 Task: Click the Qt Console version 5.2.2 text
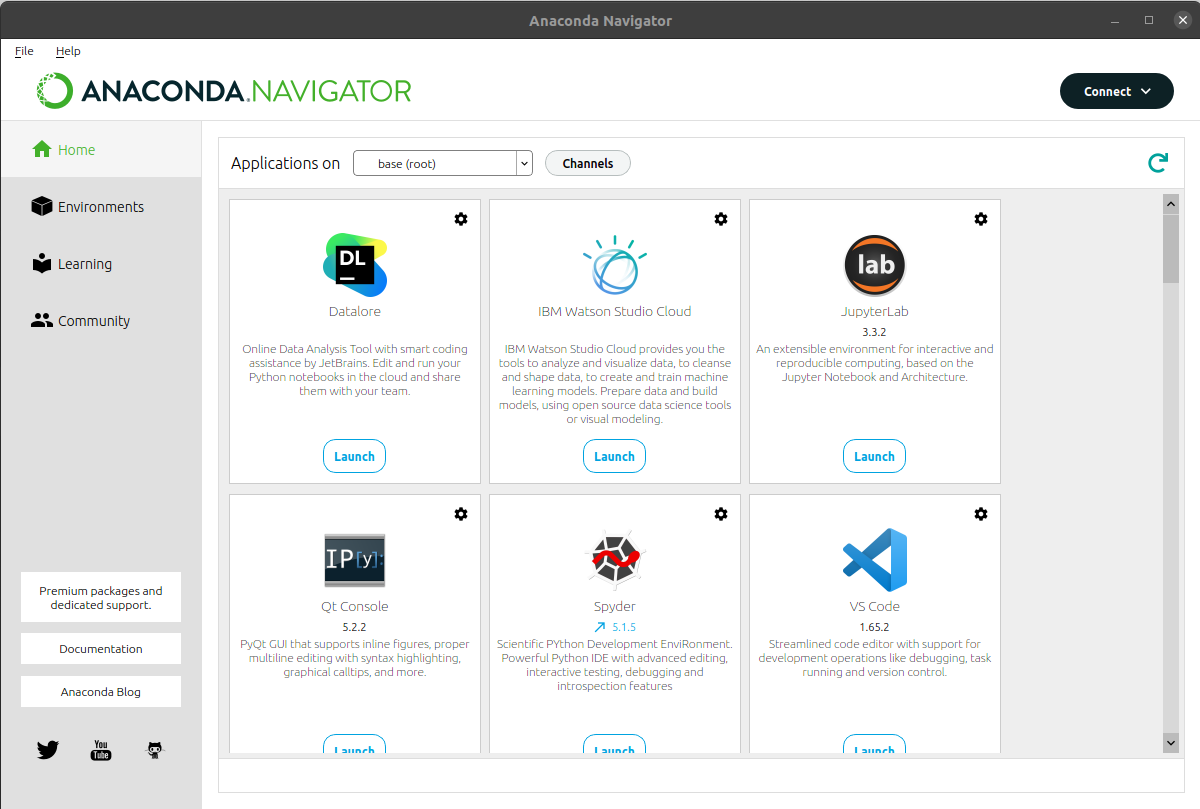click(x=355, y=627)
